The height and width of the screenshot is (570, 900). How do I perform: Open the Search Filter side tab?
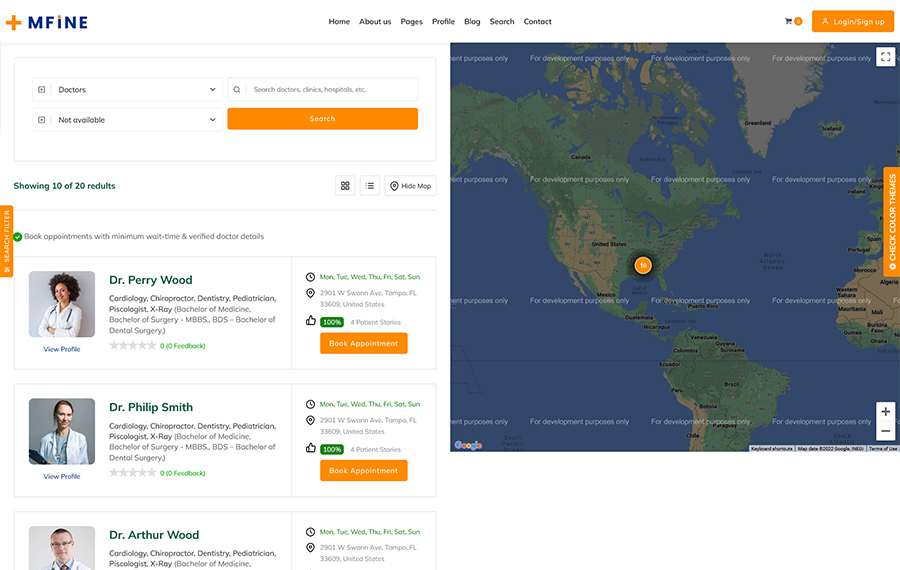tap(6, 241)
